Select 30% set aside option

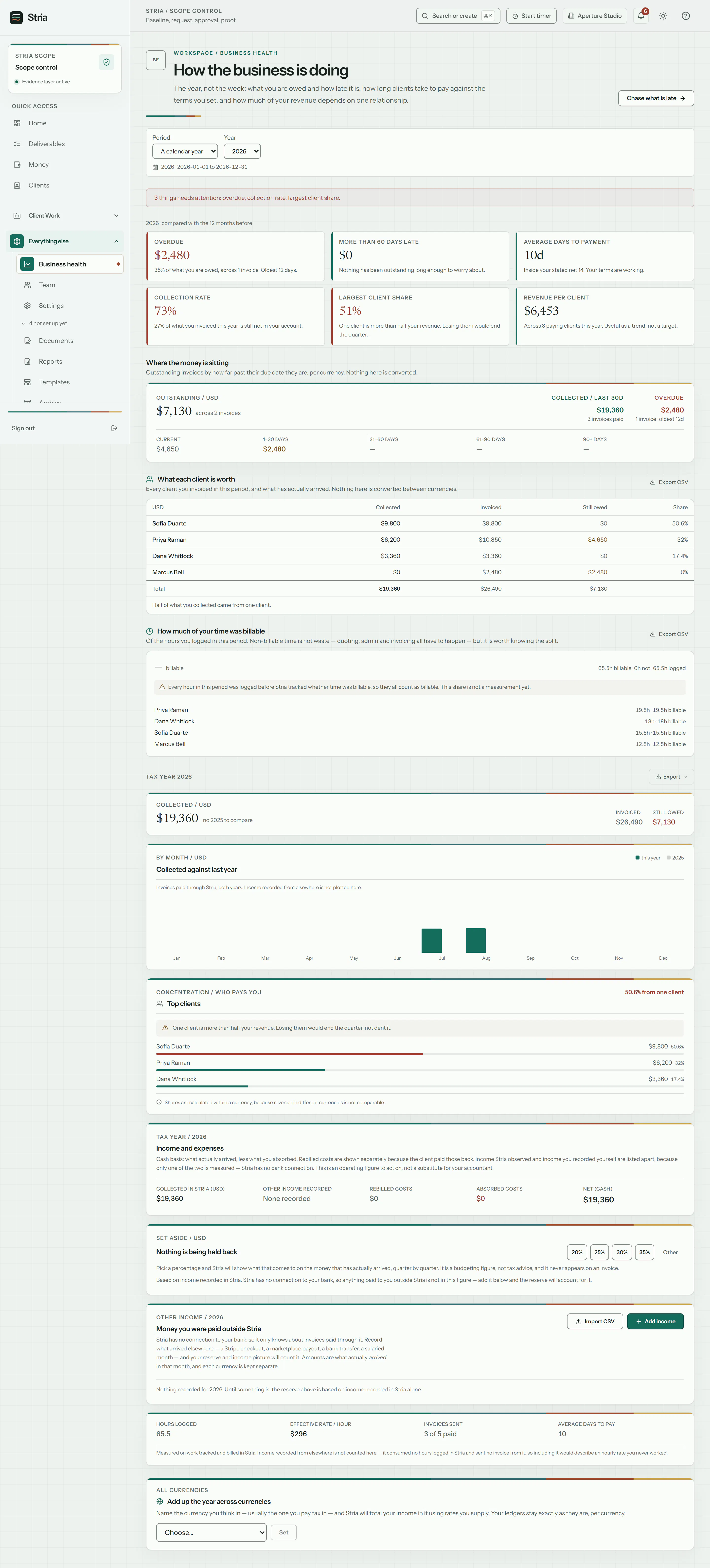(x=622, y=1252)
